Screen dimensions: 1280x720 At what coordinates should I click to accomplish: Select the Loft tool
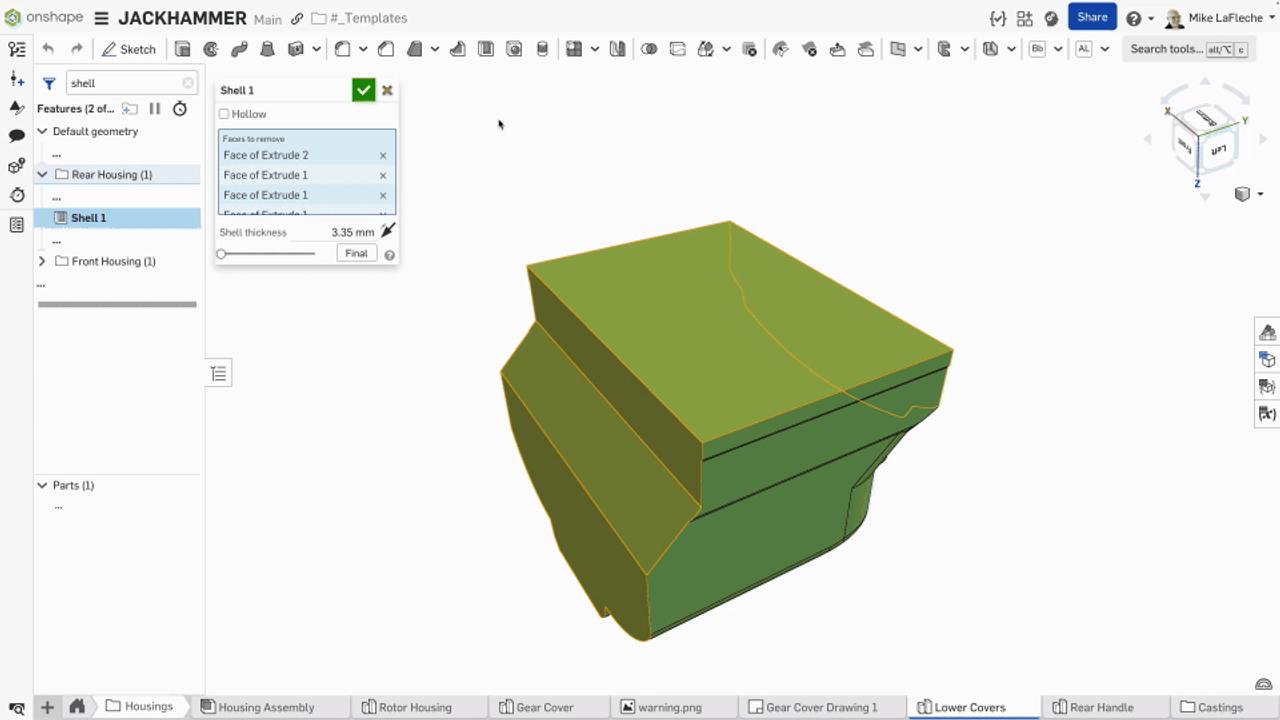(x=265, y=48)
